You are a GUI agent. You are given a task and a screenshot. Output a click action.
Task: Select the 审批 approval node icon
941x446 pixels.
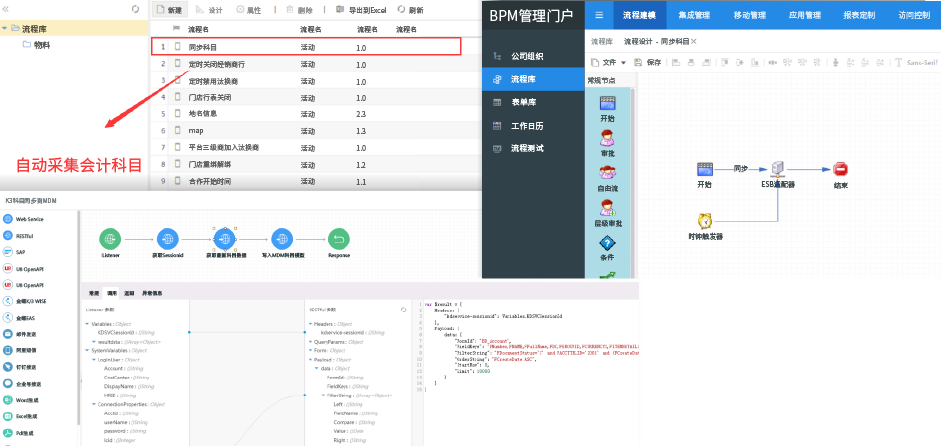coord(607,139)
